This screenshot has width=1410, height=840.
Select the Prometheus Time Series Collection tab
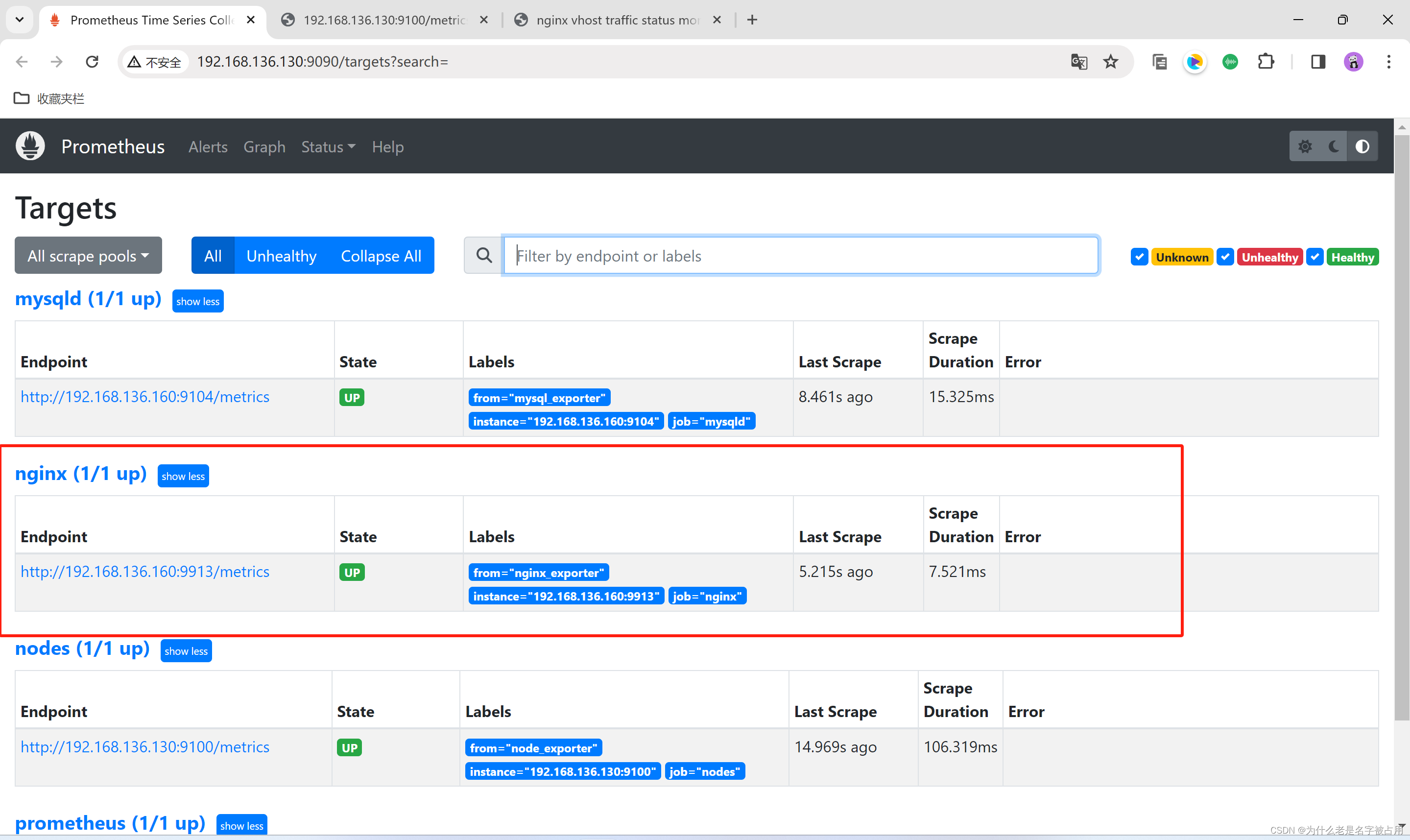(x=152, y=20)
